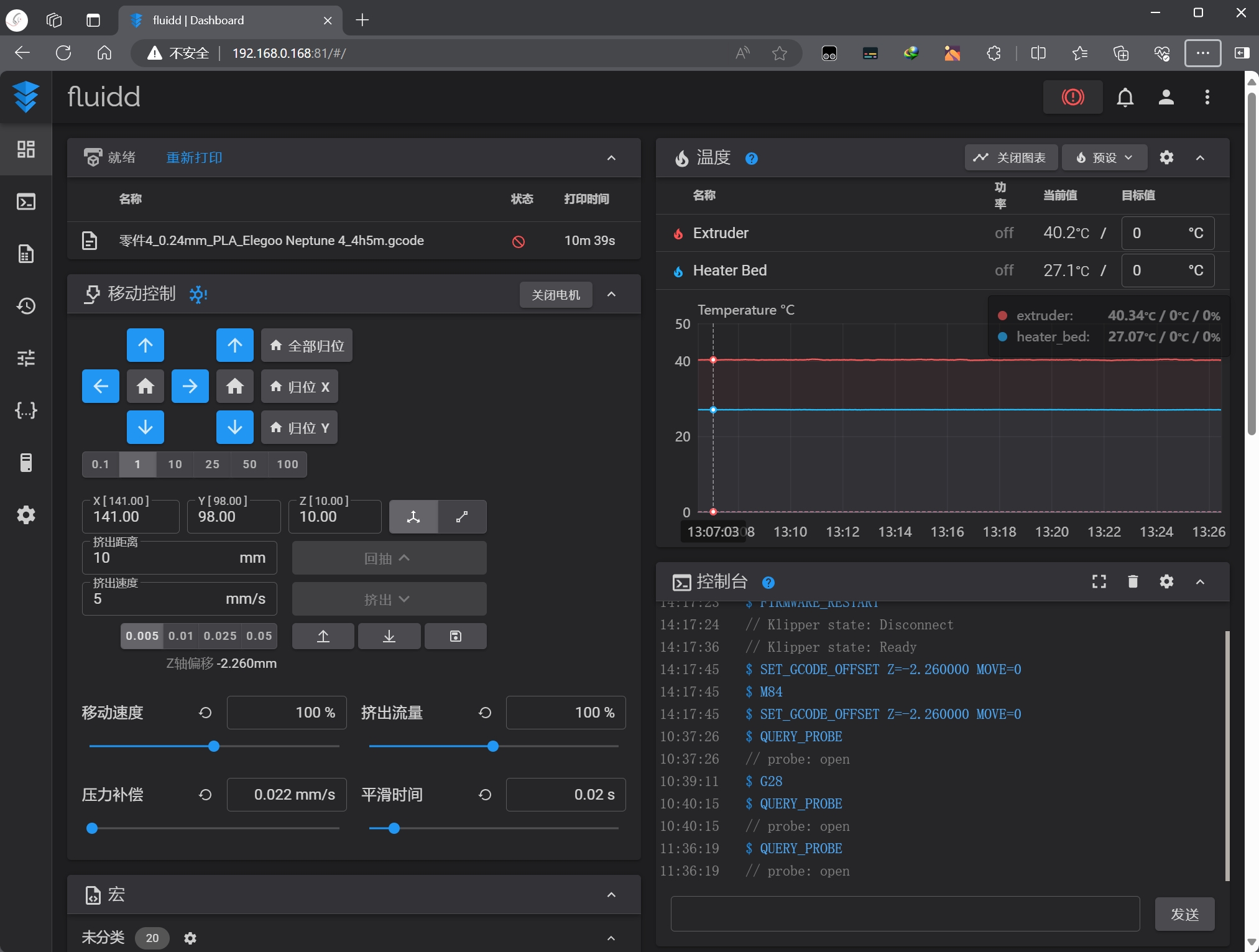Image resolution: width=1259 pixels, height=952 pixels.
Task: Open the 预设 presets dropdown
Action: coord(1104,157)
